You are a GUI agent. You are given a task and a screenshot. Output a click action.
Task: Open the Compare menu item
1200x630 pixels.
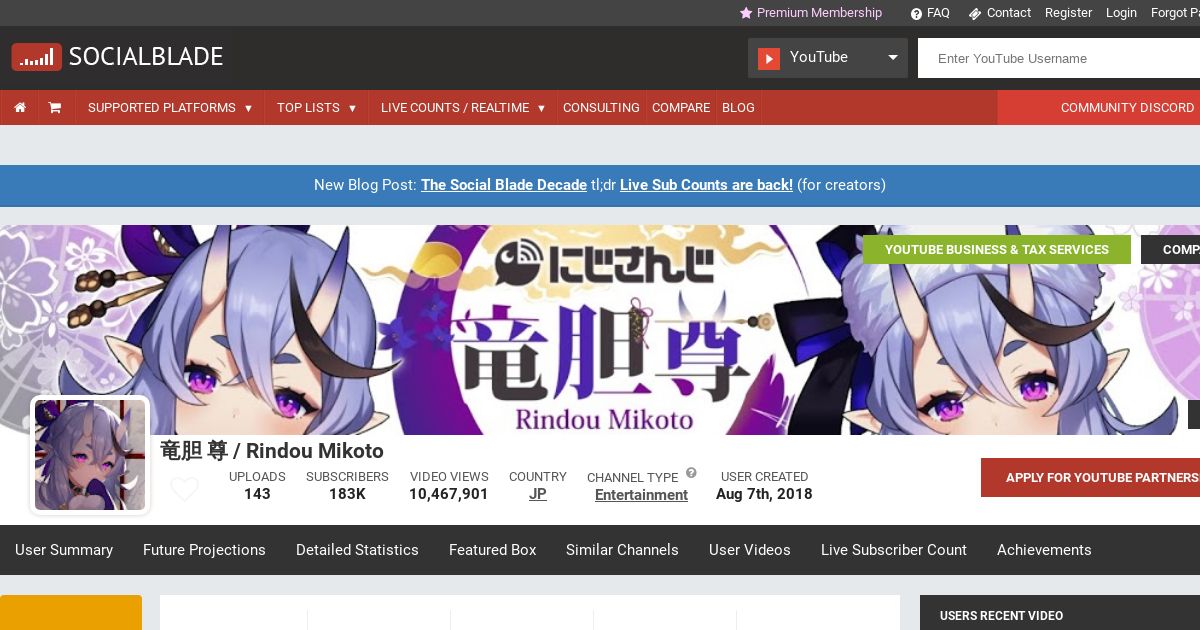[x=681, y=108]
